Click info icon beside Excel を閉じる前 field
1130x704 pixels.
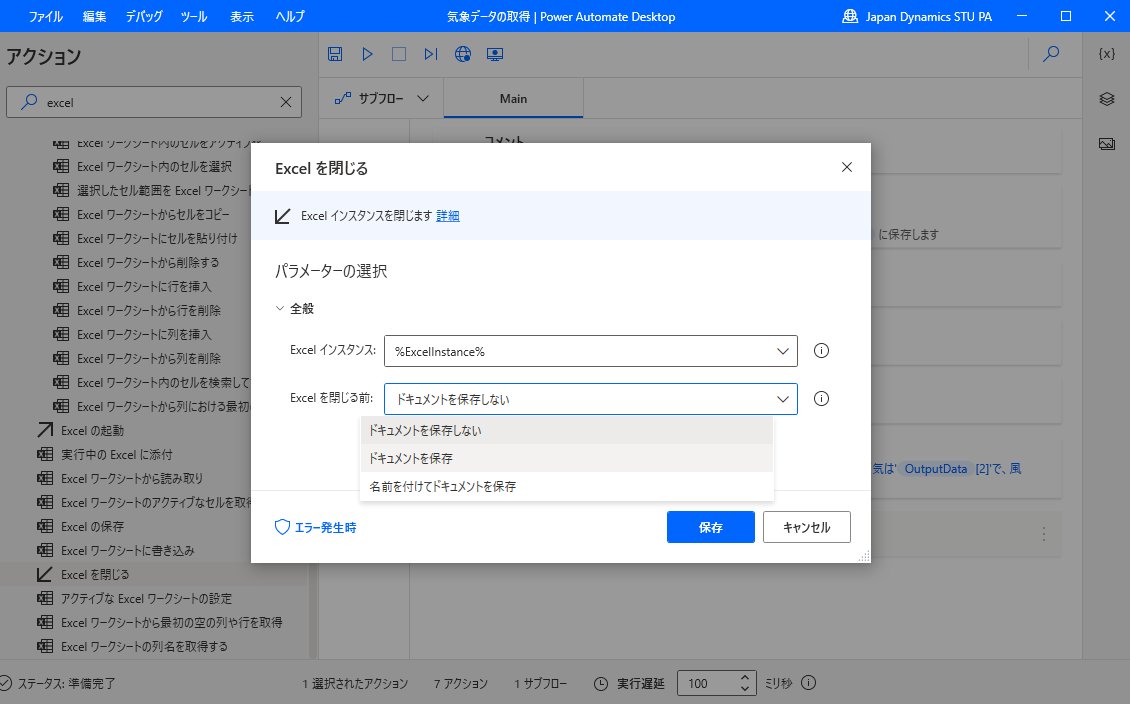point(822,398)
